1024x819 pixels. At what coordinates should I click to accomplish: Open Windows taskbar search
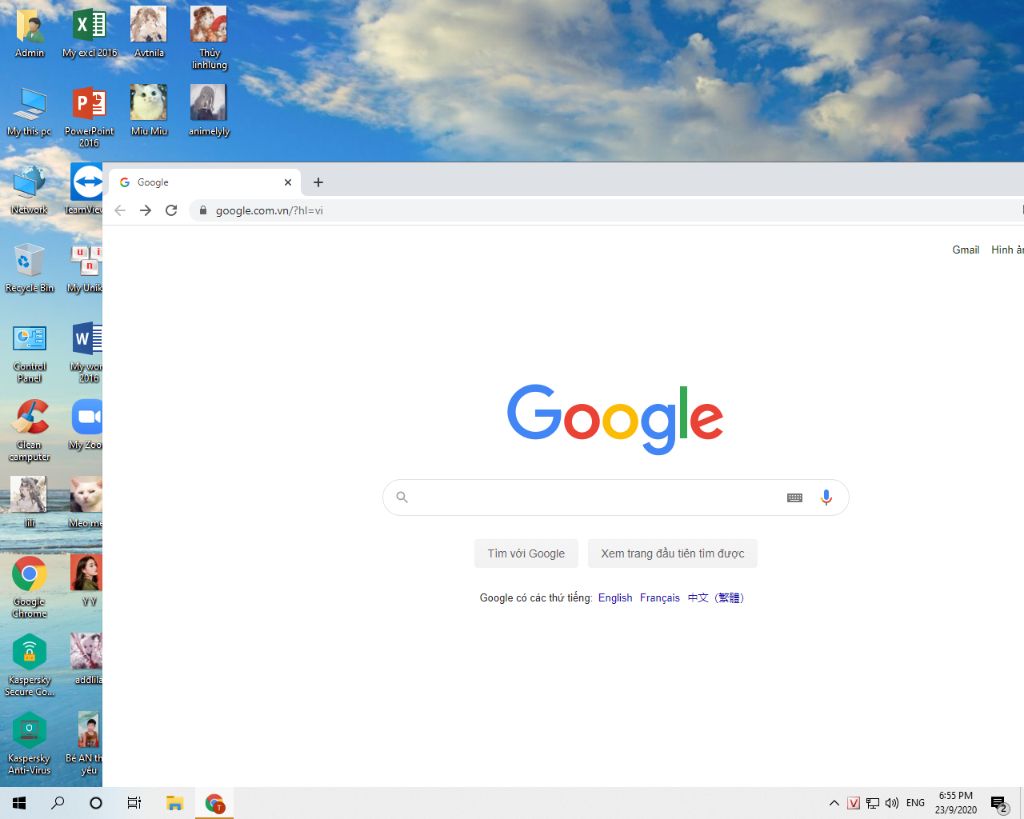[x=57, y=803]
